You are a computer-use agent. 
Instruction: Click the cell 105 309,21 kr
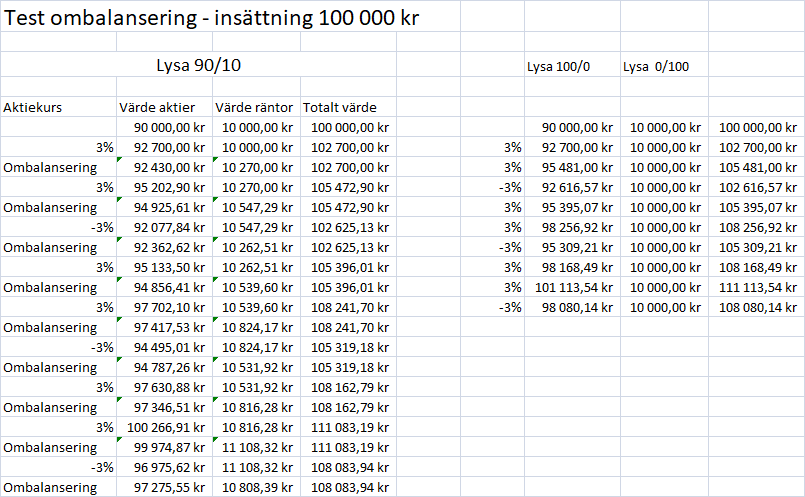758,247
